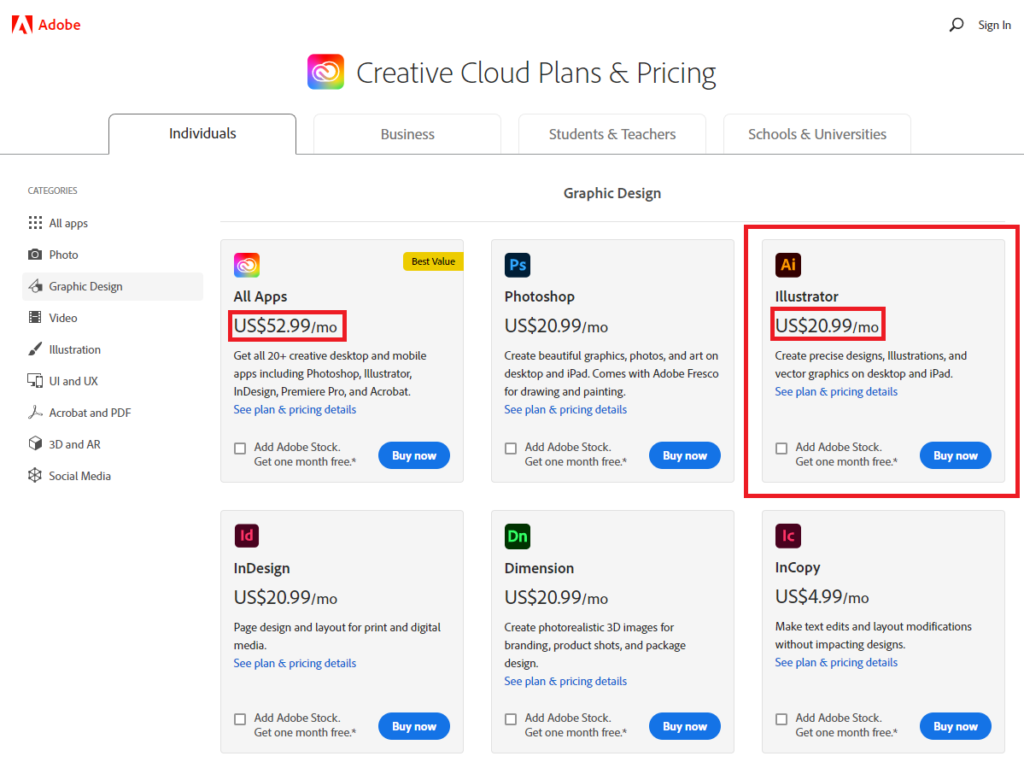
Task: Check Add Adobe Stock on All Apps card
Action: [240, 448]
